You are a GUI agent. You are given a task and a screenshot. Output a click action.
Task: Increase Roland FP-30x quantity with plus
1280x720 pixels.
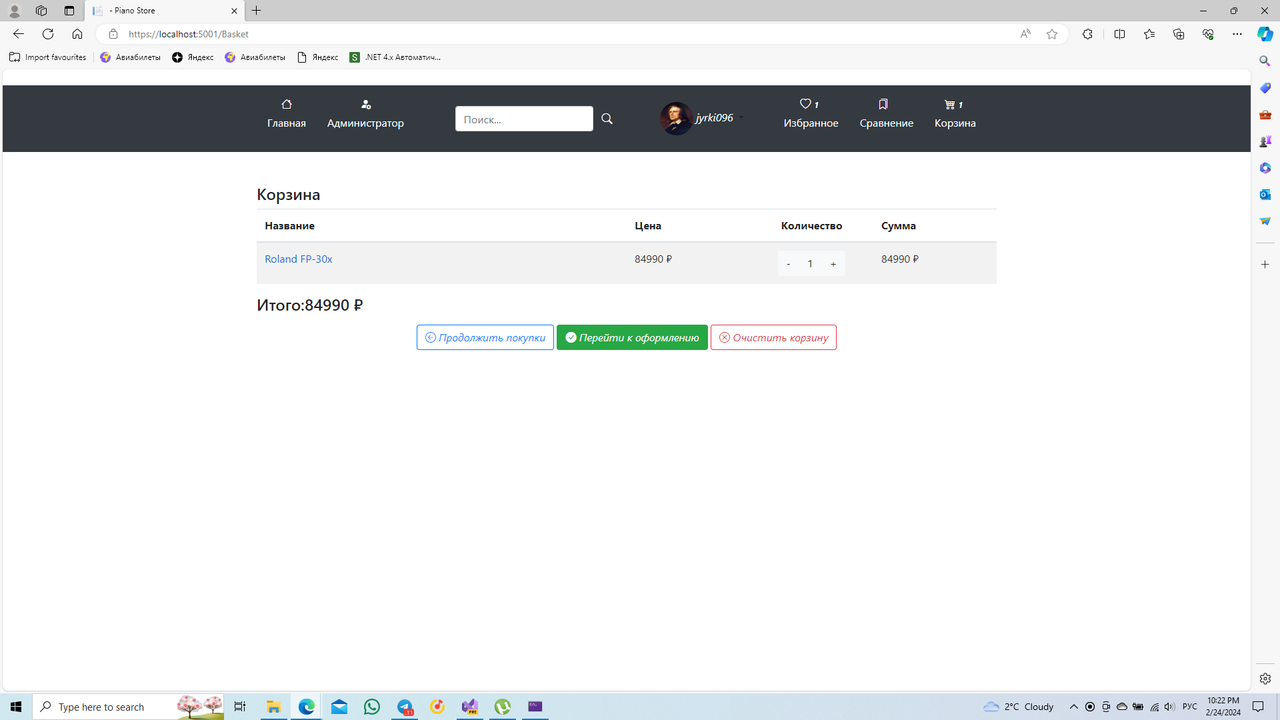833,264
